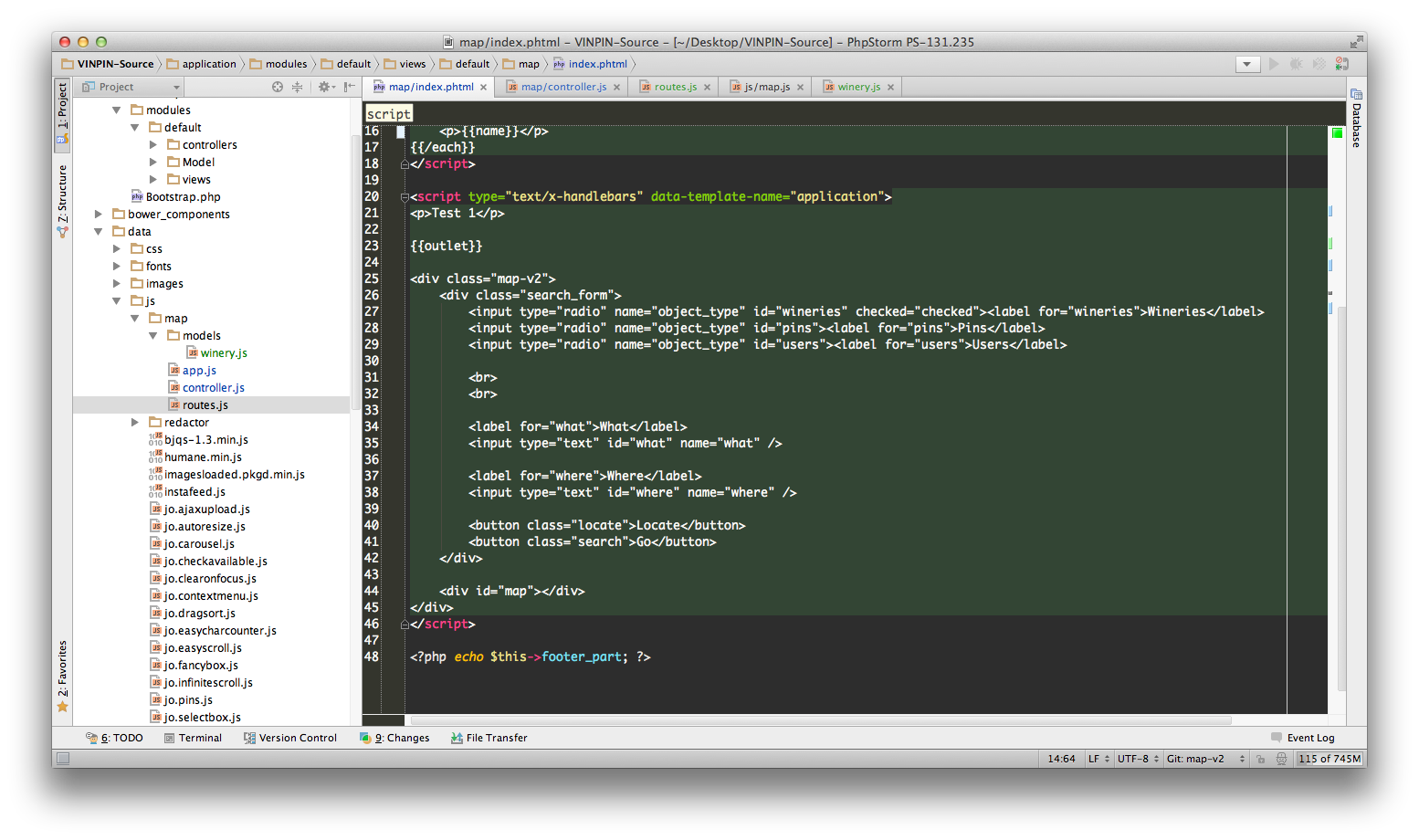This screenshot has width=1419, height=840.
Task: Open the 2: Favorites side tab
Action: tap(62, 677)
